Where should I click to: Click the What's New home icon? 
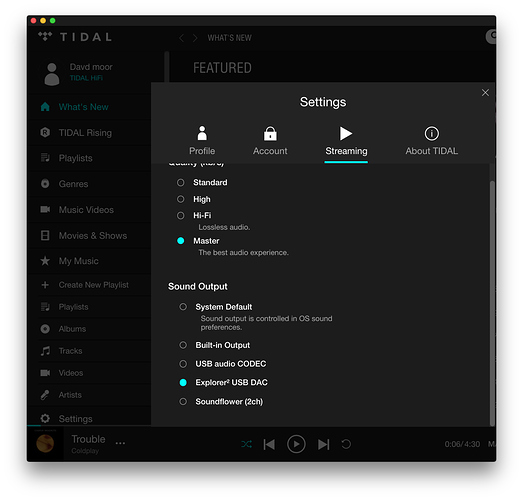coord(45,107)
